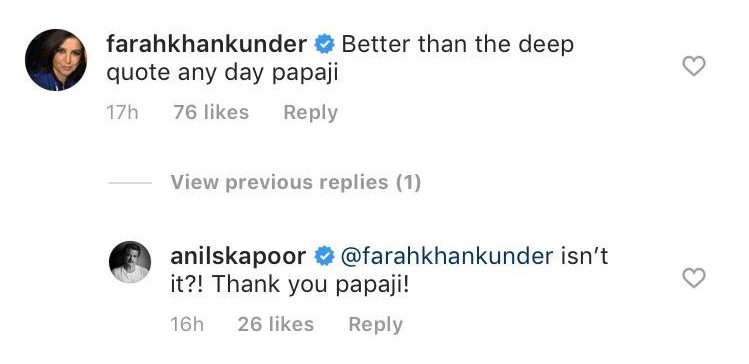The image size is (749, 364).
Task: Click the dash line before View previous replies
Action: (x=130, y=182)
